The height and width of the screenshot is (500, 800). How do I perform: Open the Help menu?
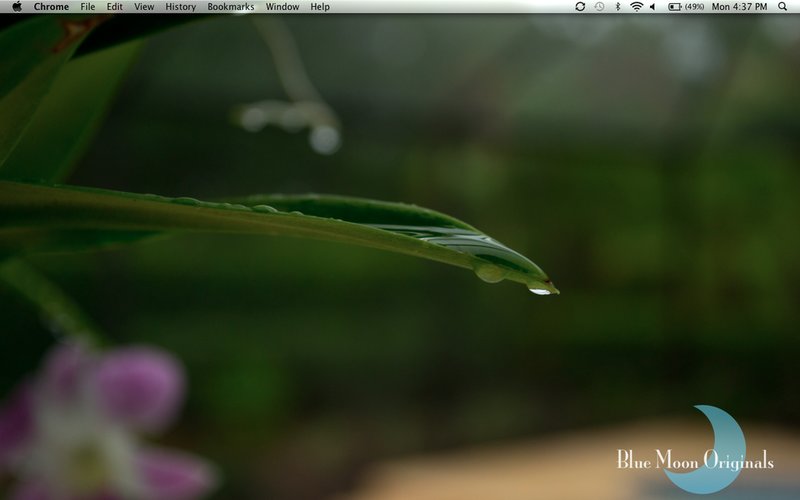(x=320, y=7)
